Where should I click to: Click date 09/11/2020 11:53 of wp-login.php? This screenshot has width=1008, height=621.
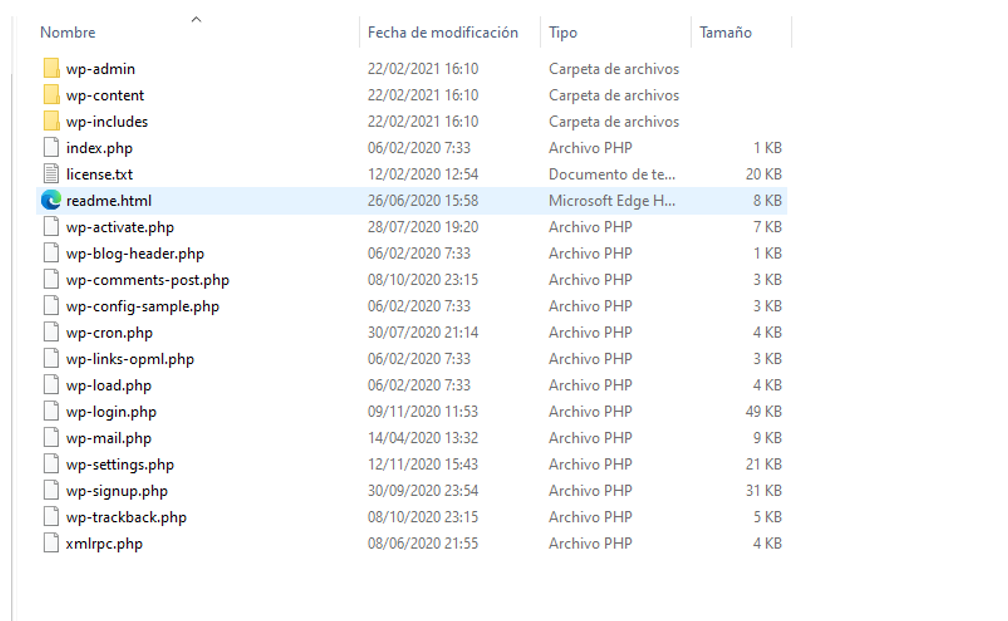click(423, 411)
